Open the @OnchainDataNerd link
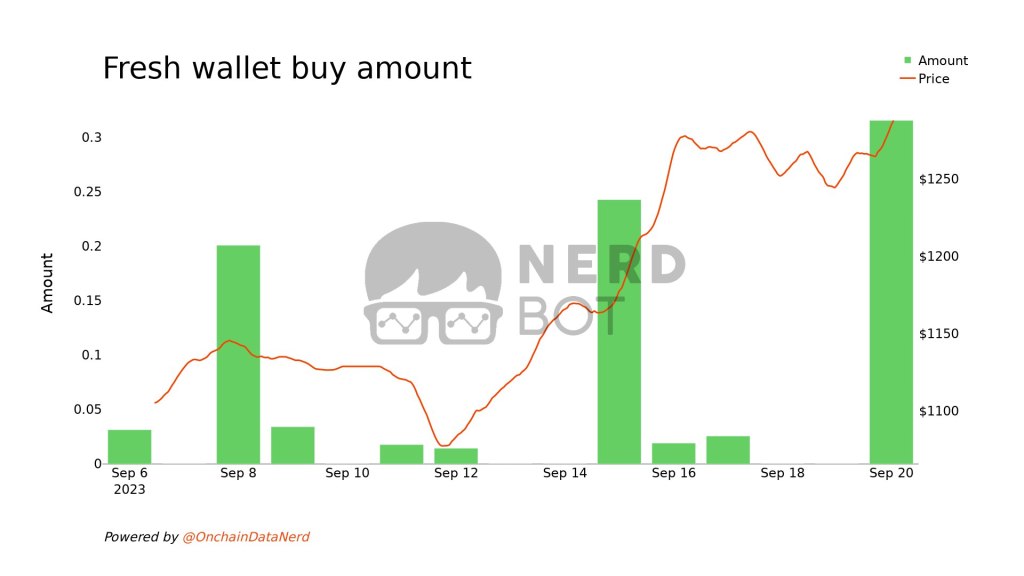The image size is (1024, 576). [245, 537]
